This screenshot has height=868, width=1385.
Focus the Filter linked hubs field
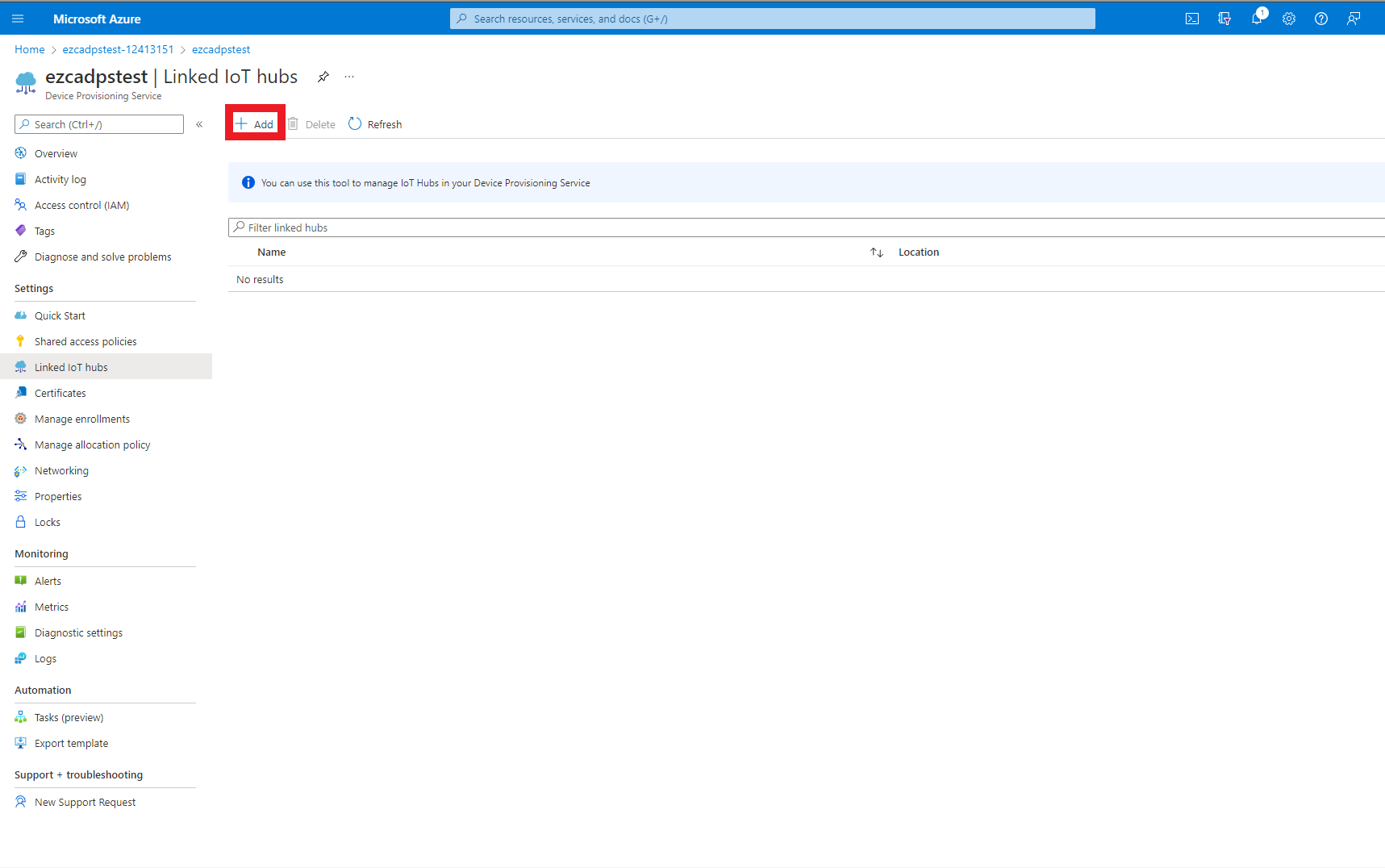coord(807,227)
